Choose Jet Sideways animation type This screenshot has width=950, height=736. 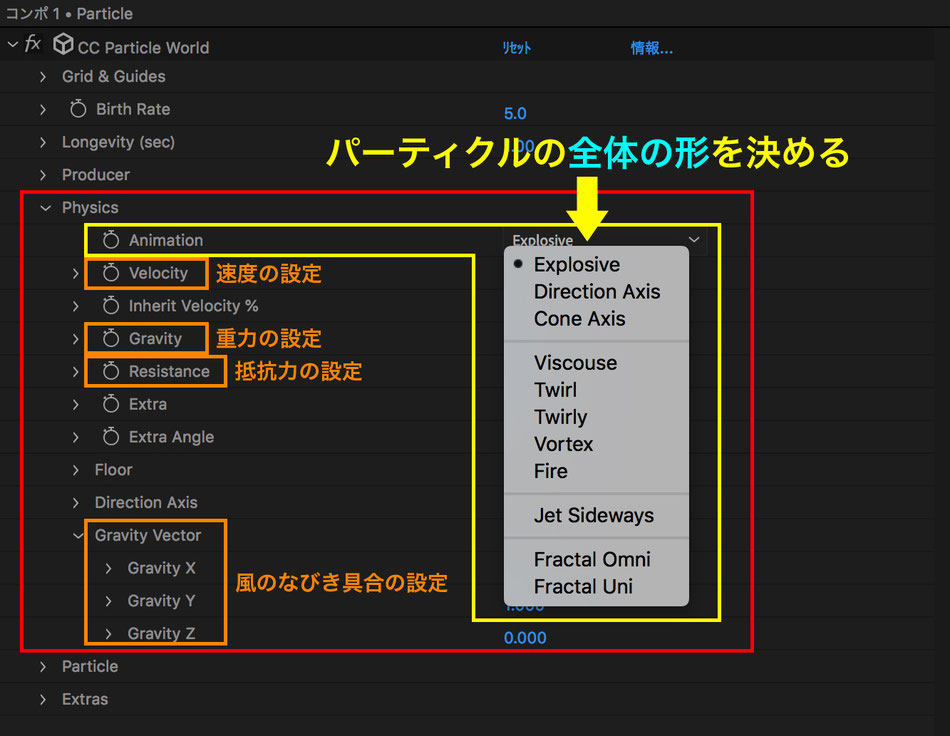point(596,516)
